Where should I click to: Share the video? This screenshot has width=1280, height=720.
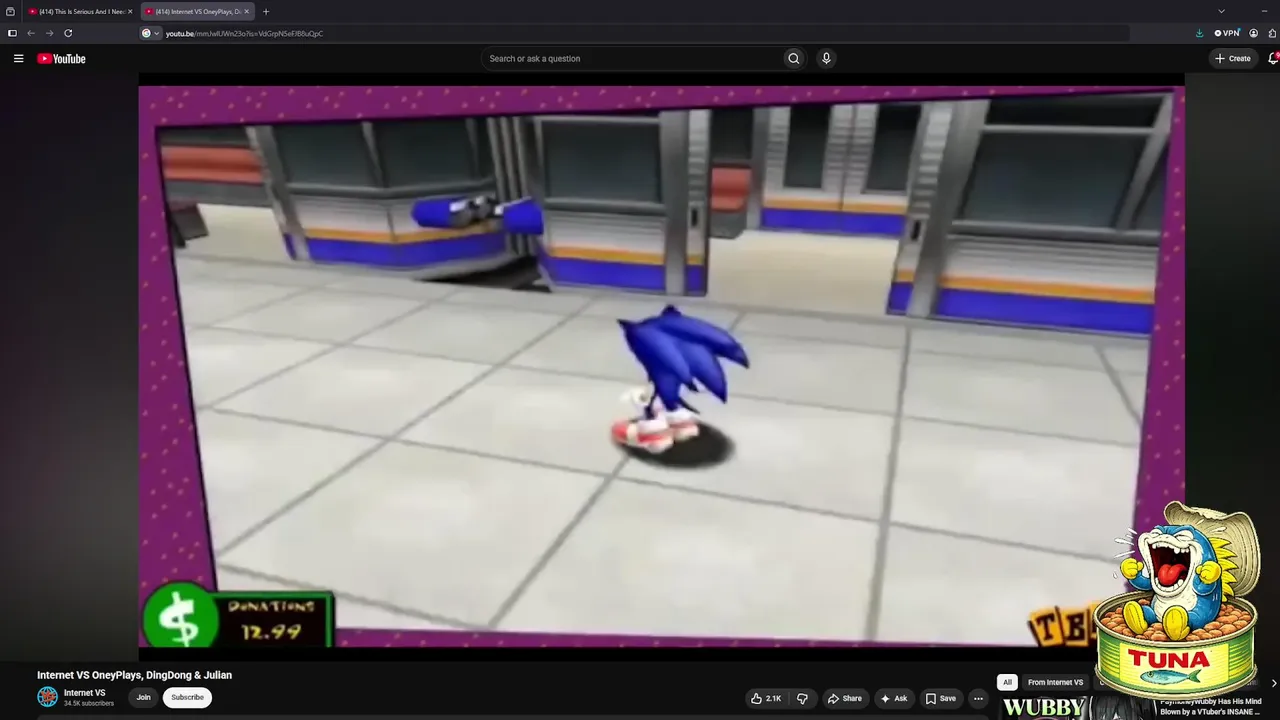[844, 699]
